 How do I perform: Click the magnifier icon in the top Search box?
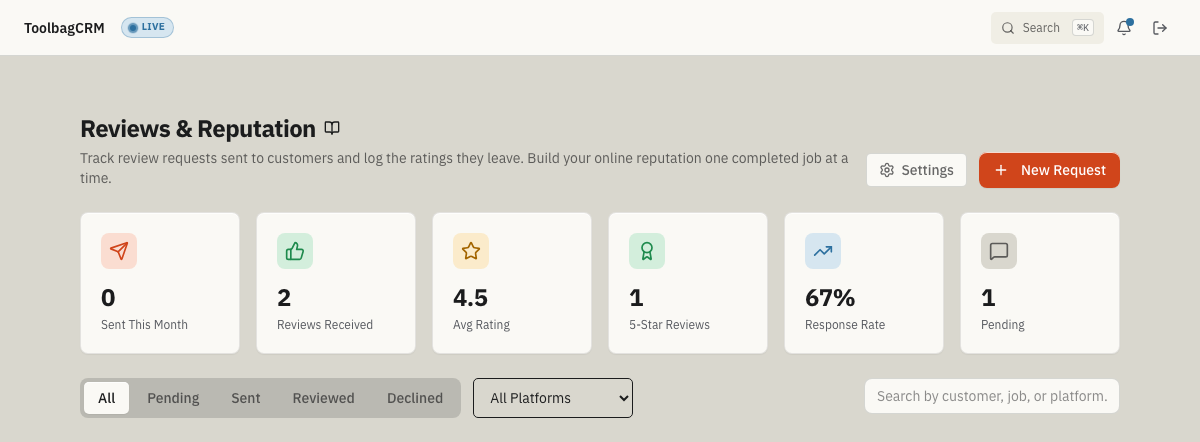pyautogui.click(x=1008, y=28)
